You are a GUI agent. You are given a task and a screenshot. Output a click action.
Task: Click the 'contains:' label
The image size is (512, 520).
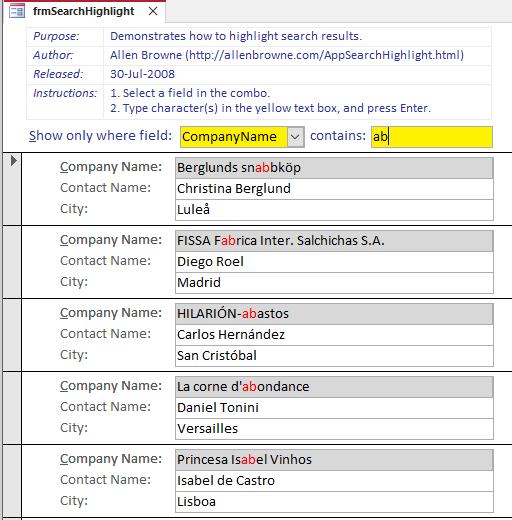point(338,136)
